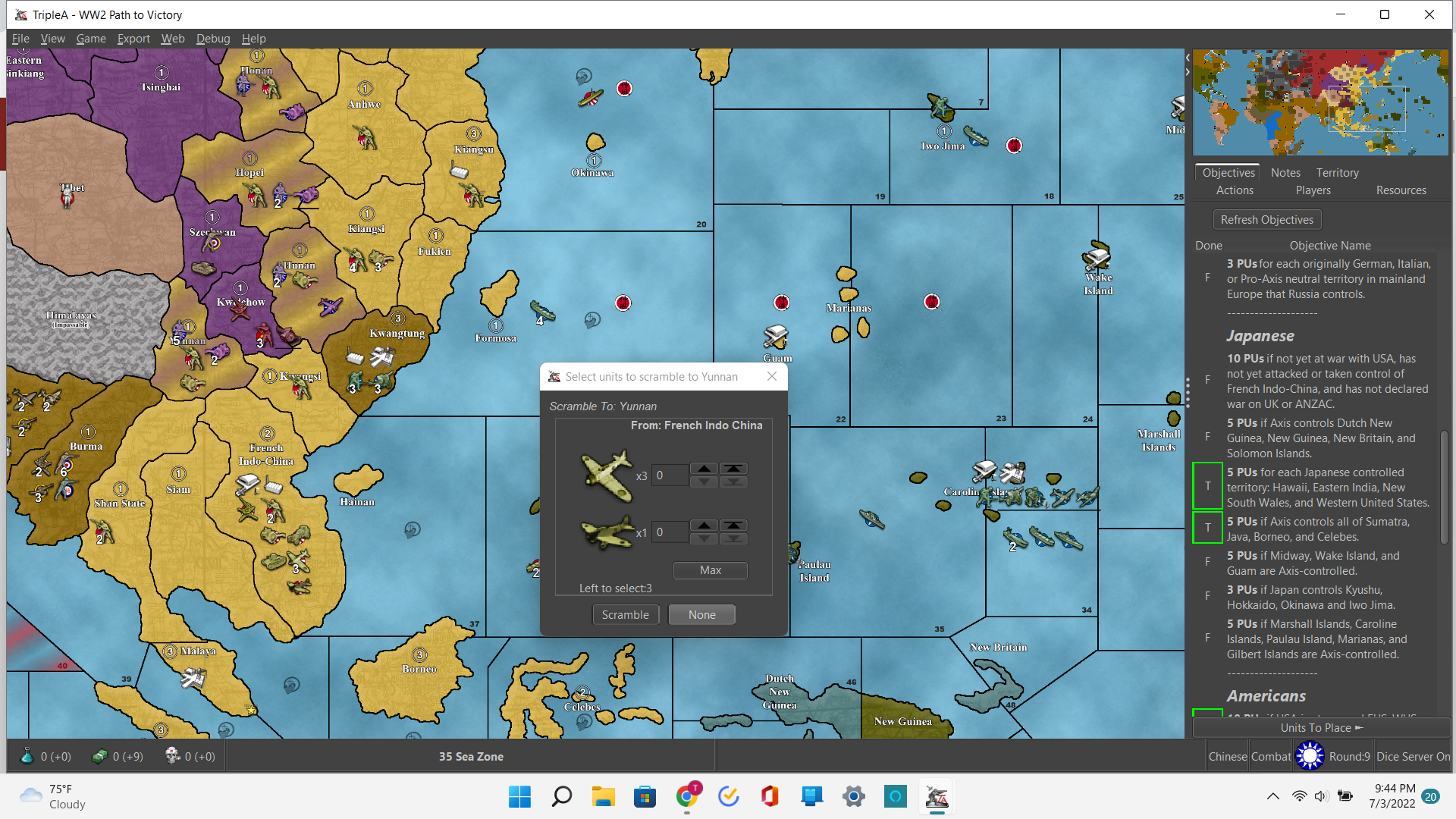Click the Refresh Objectives button
The image size is (1456, 819).
click(x=1267, y=220)
